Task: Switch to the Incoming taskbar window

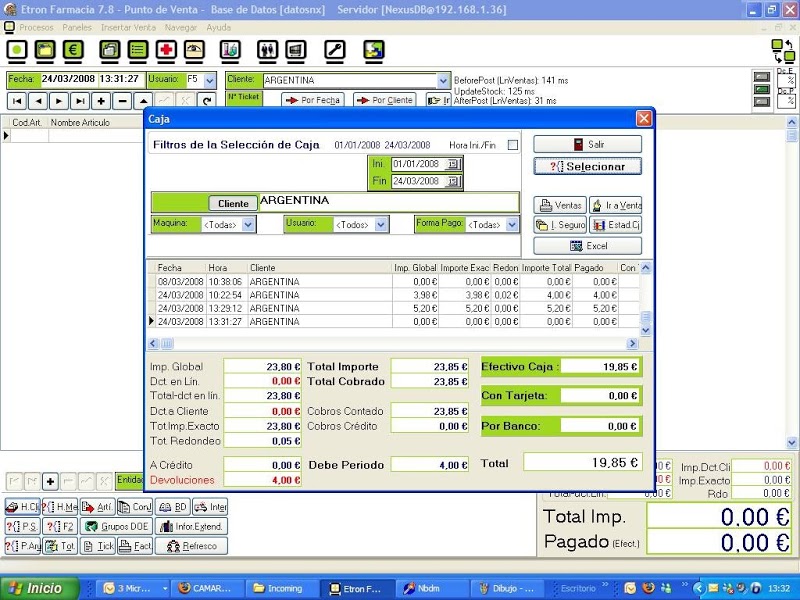Action: point(282,588)
